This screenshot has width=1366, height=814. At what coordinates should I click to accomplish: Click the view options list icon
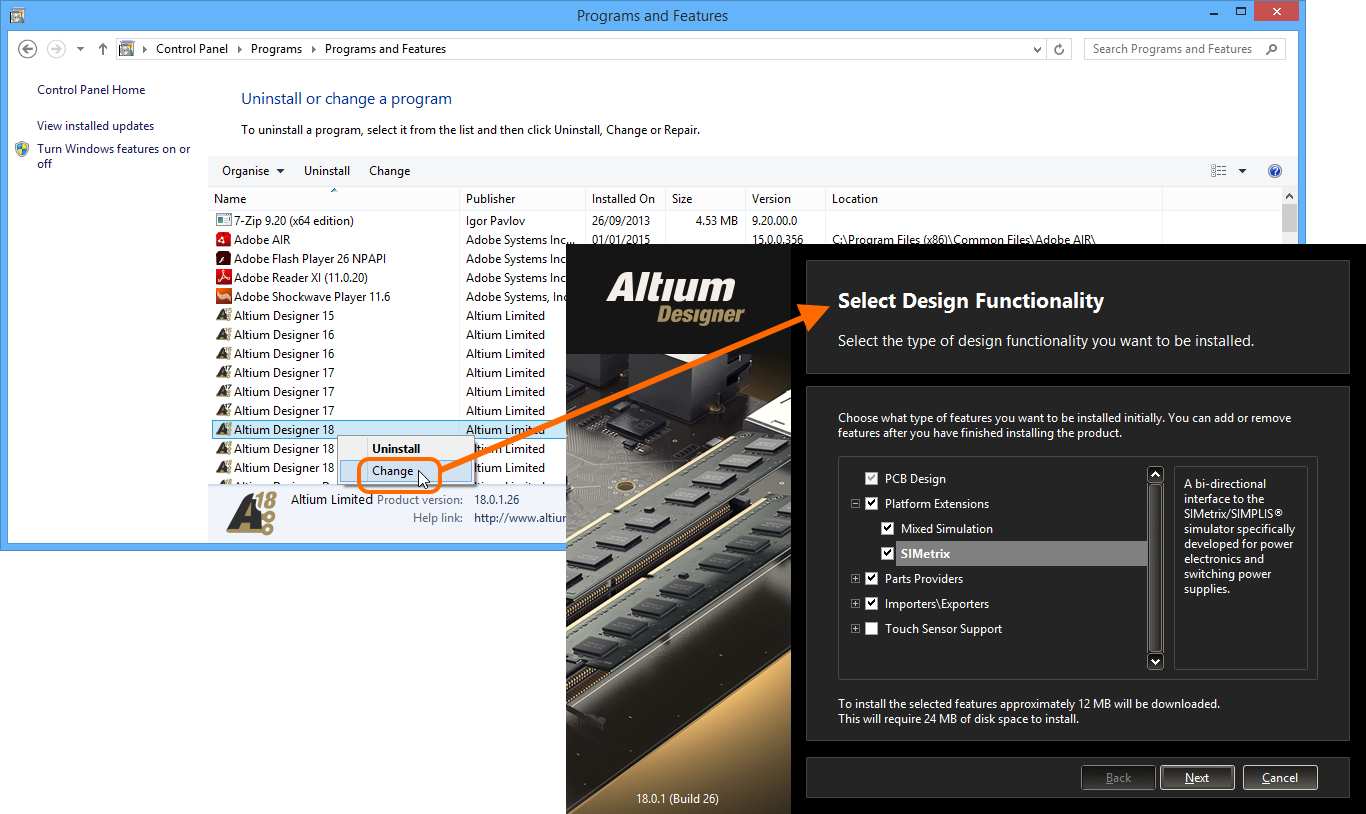[1218, 171]
